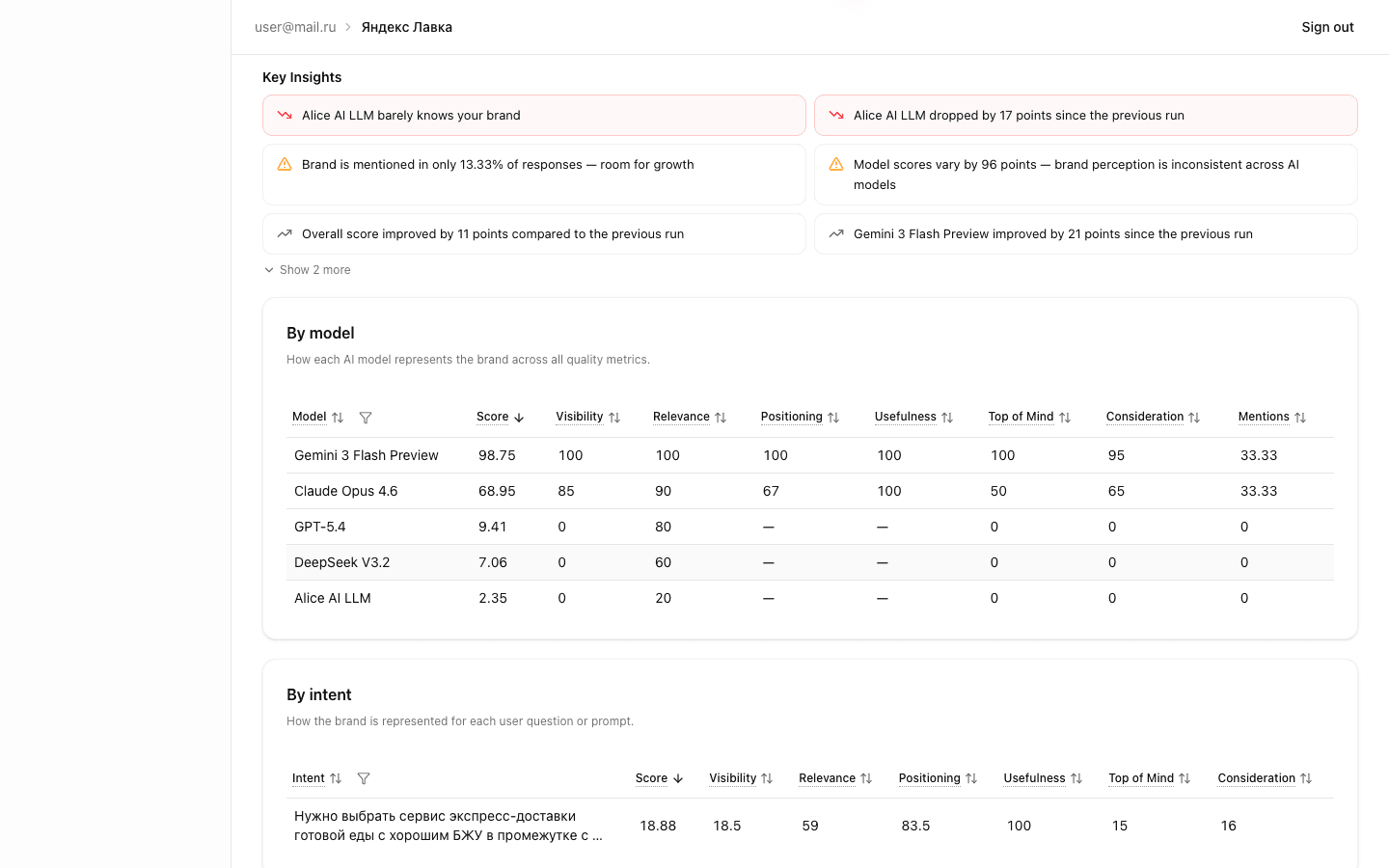Navigate using the user@mail.ru breadcrumb link
Screen dimensions: 1389x868
coord(295,27)
